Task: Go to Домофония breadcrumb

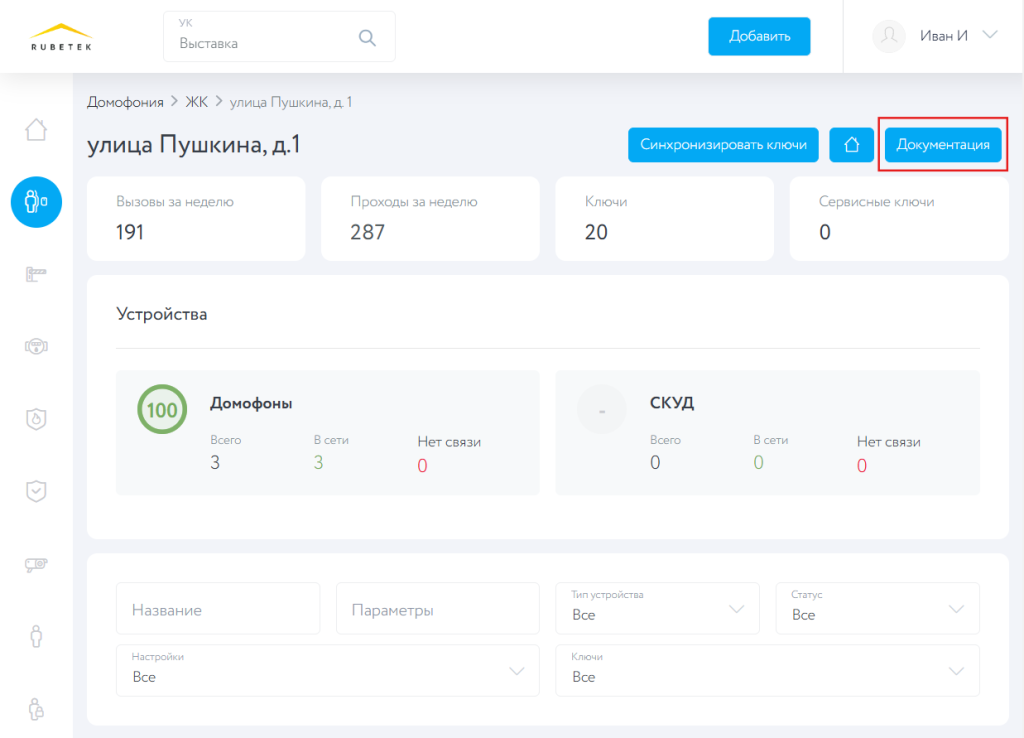Action: (x=125, y=102)
